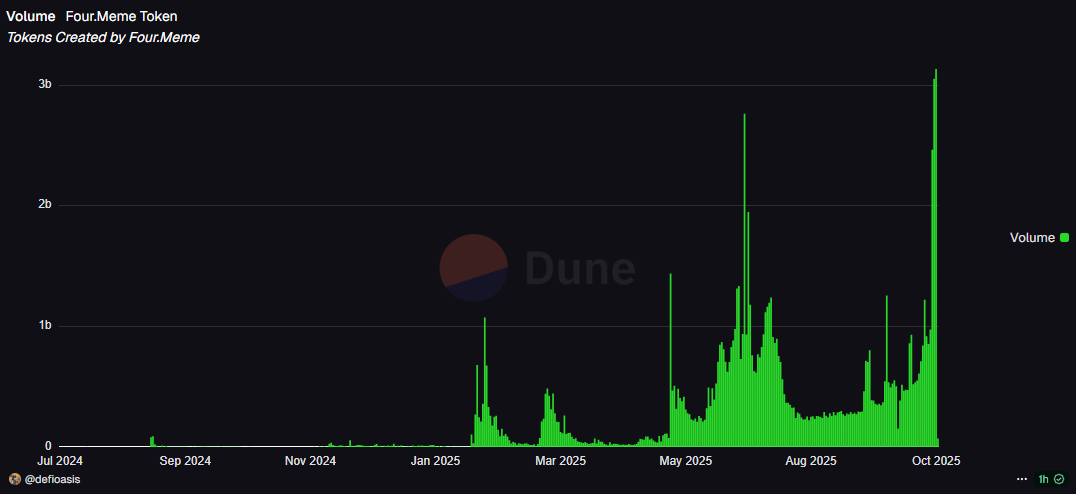The image size is (1076, 494).
Task: Click the green Volume legend color swatch
Action: pos(1064,237)
